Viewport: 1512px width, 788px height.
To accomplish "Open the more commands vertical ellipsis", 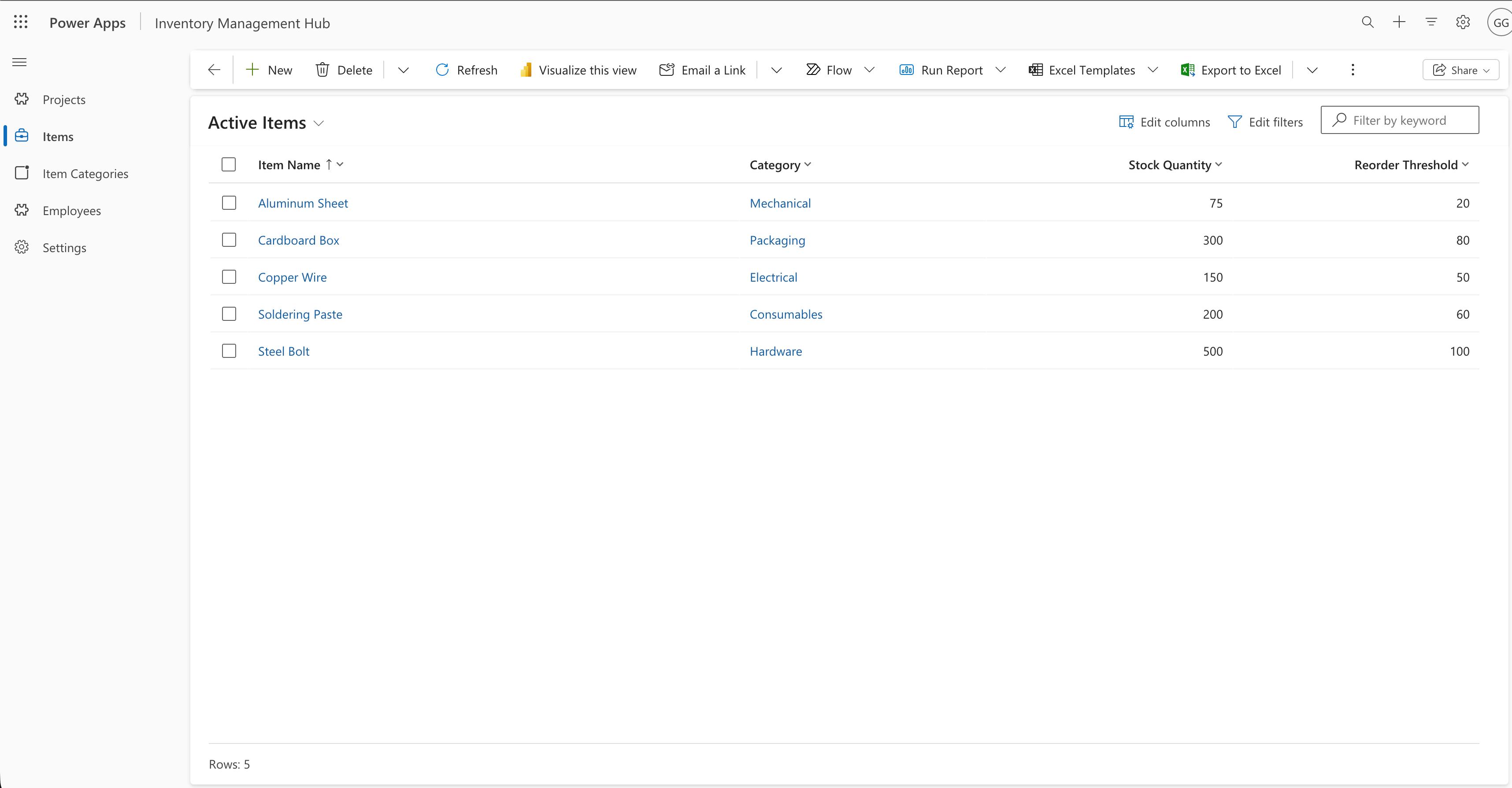I will coord(1353,70).
